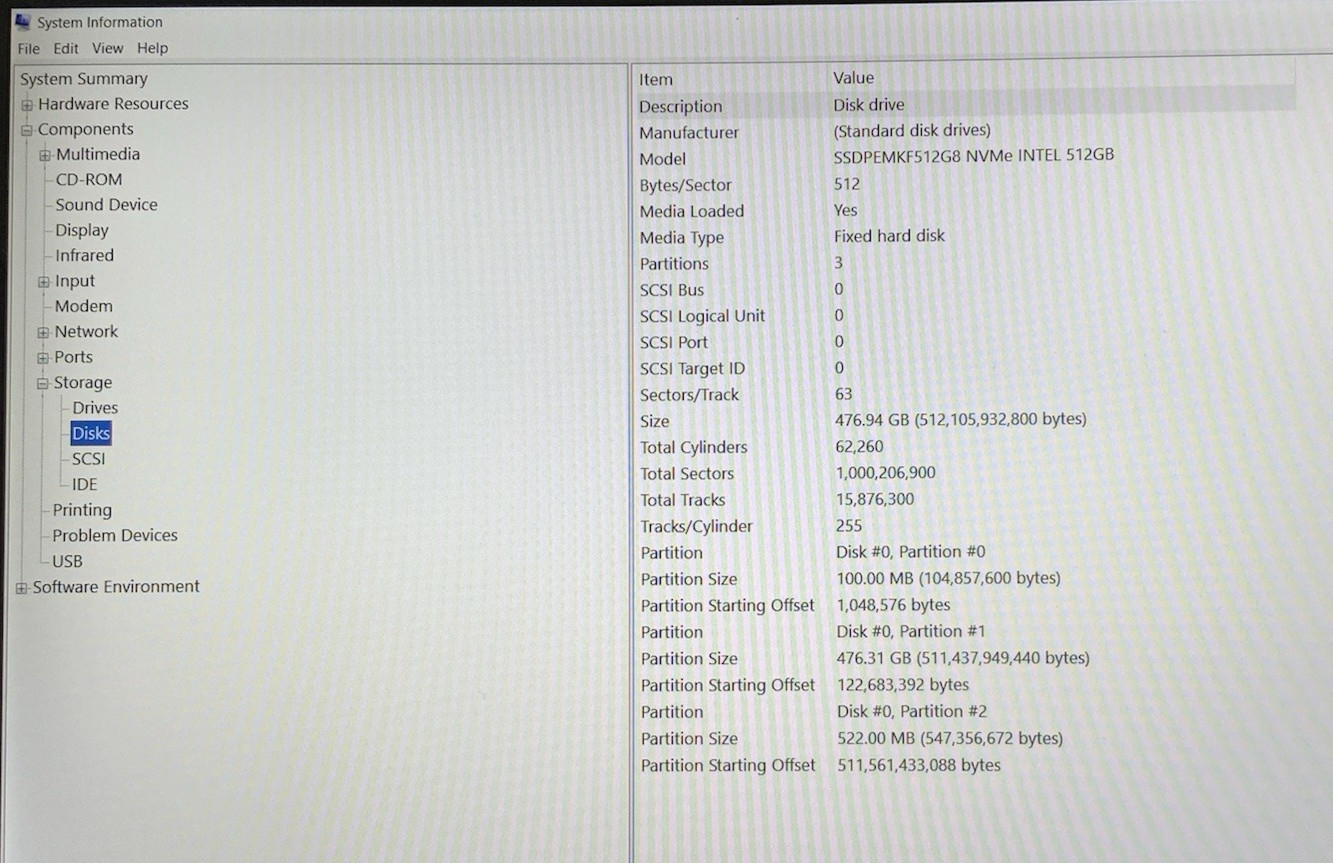The image size is (1333, 863).
Task: Select the Components tree item
Action: pos(85,129)
